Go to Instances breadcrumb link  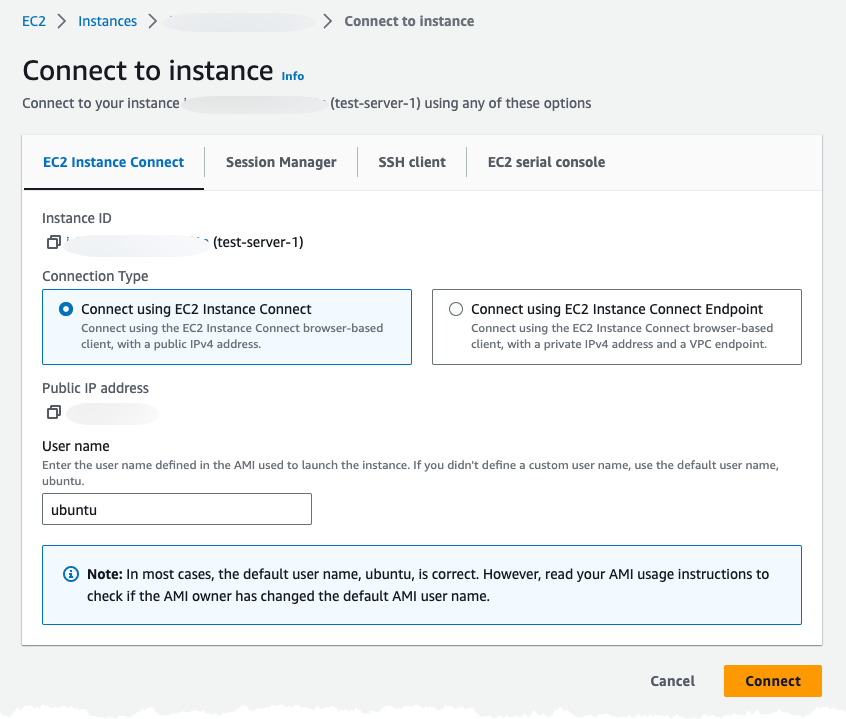[x=107, y=21]
